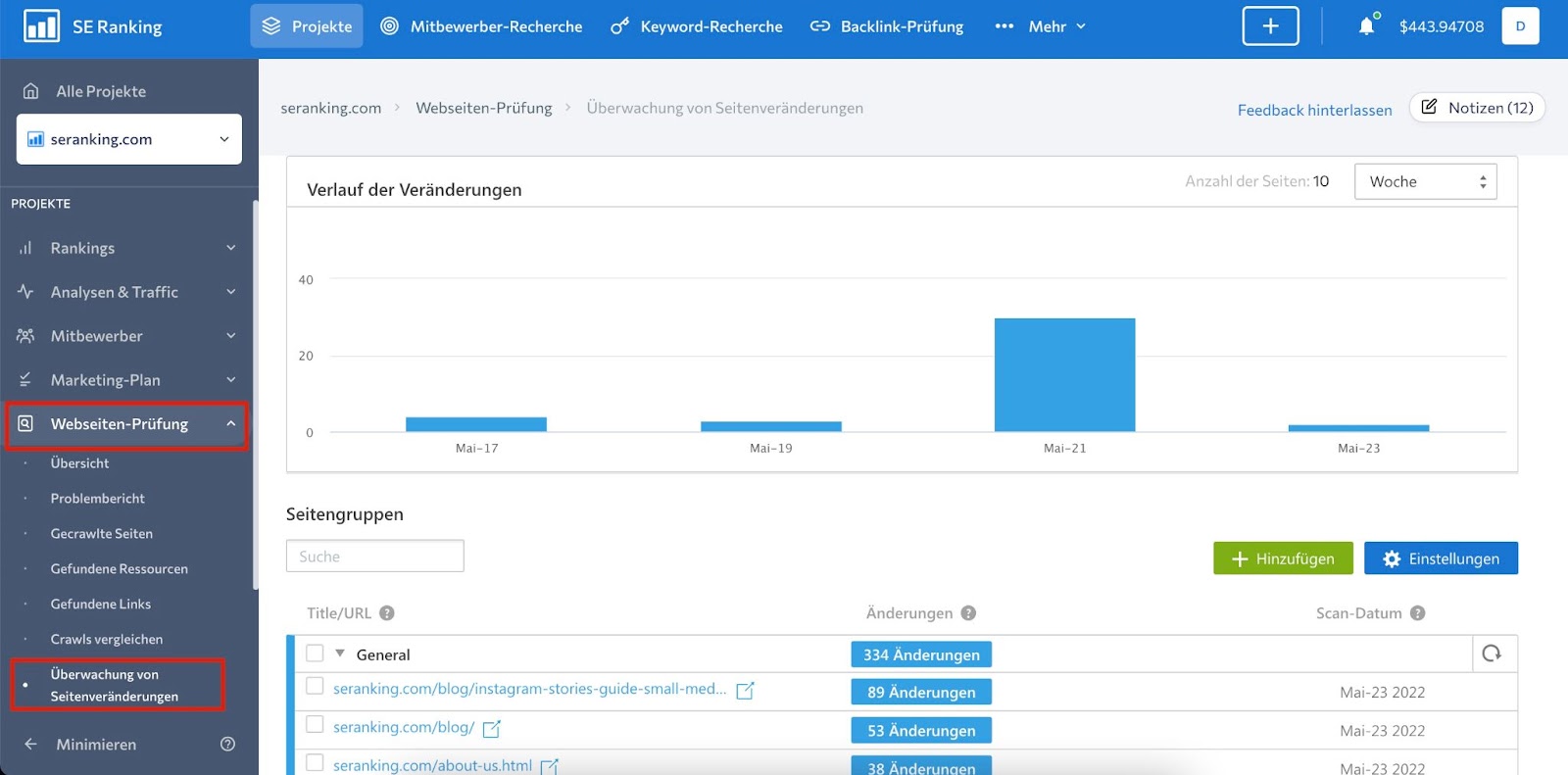
Task: Click the 334 Änderungen badge
Action: click(x=921, y=654)
